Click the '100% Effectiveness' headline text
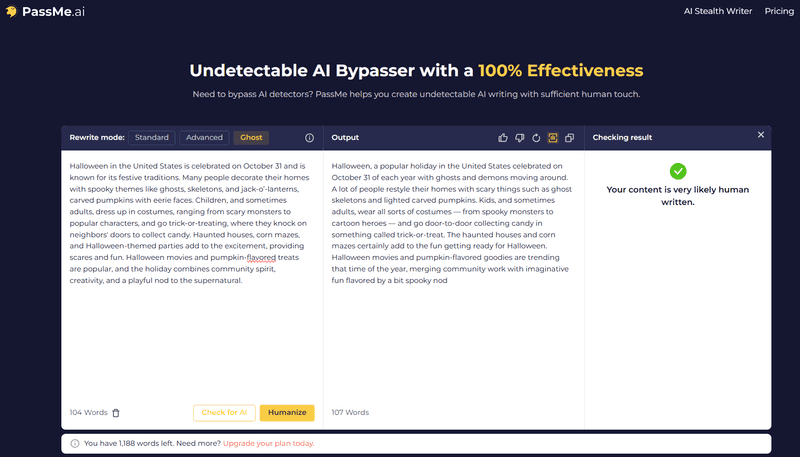Screen dimensions: 800x457 [560, 70]
